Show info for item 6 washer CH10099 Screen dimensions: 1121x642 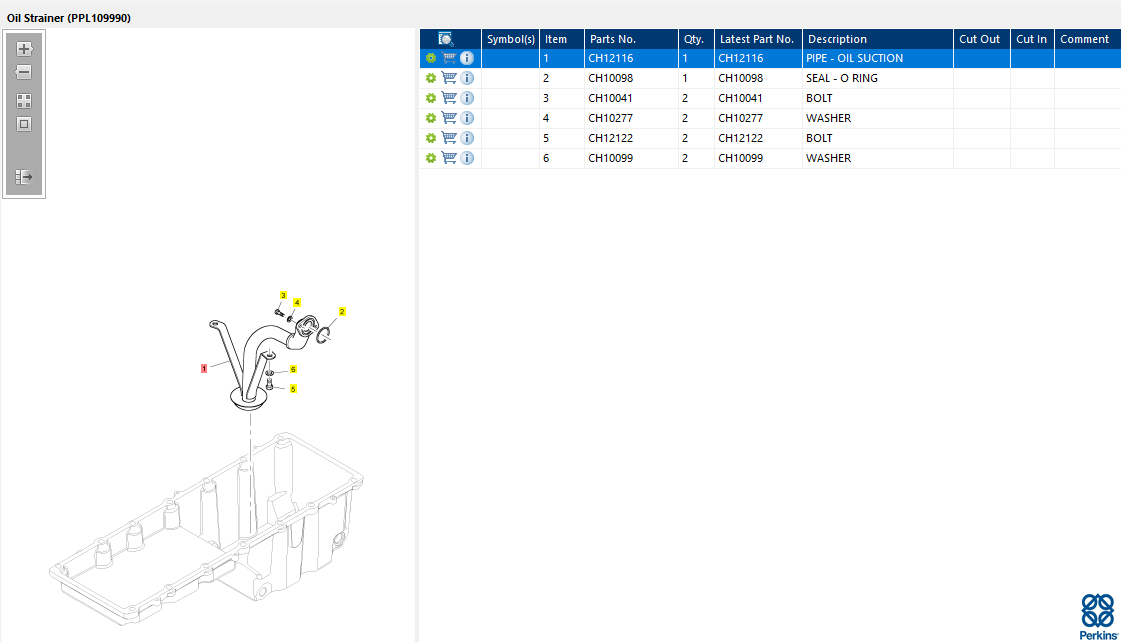click(467, 158)
